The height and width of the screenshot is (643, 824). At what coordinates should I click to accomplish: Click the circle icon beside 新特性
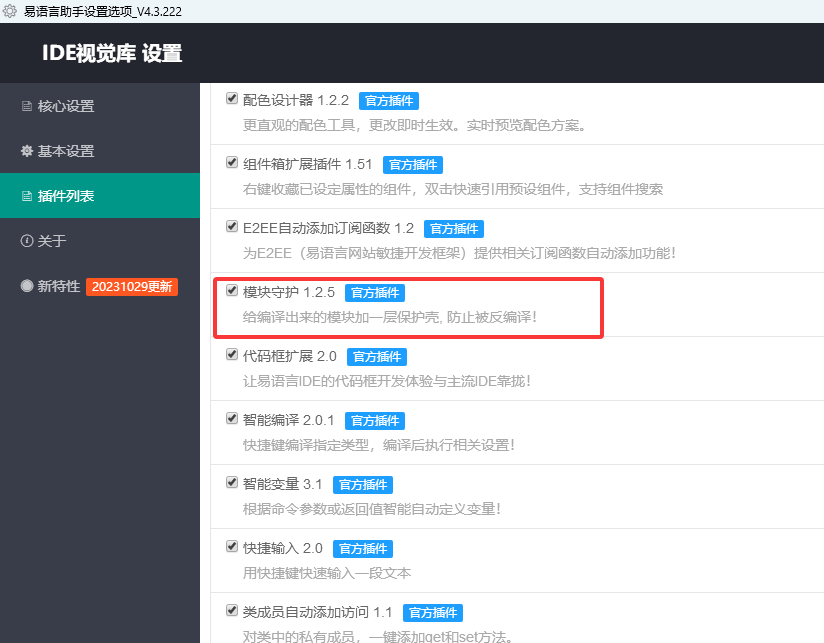point(27,286)
